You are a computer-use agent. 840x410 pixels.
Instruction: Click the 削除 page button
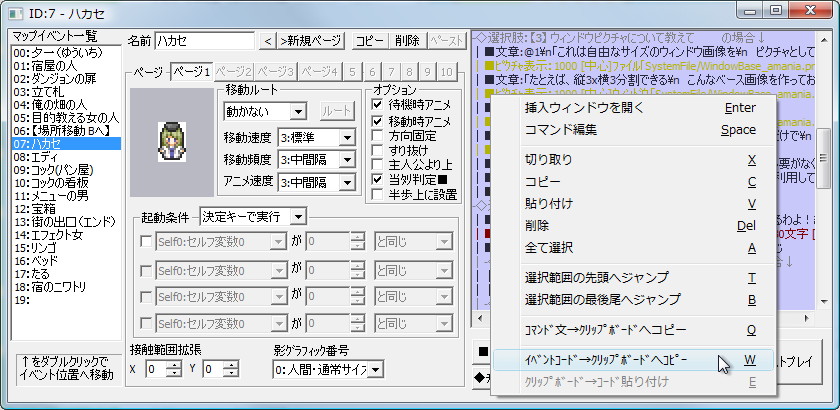(x=407, y=41)
